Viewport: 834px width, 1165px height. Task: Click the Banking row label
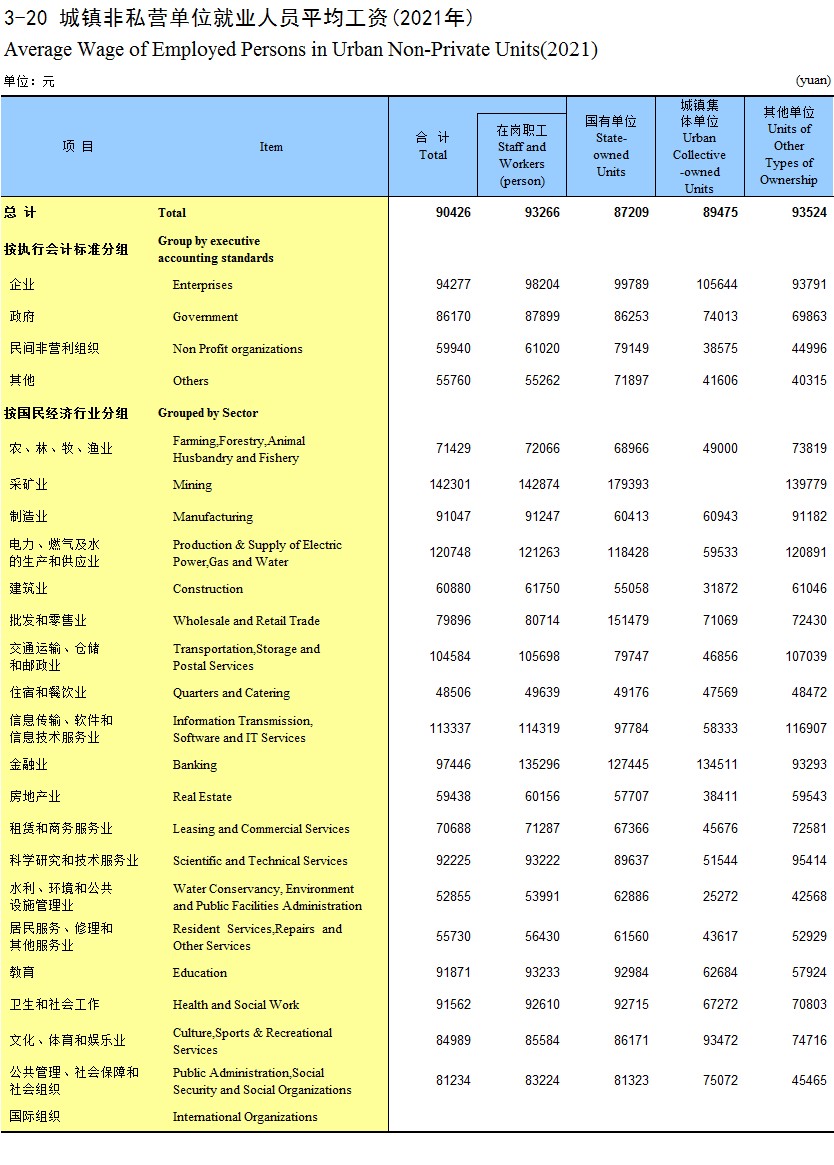(195, 765)
